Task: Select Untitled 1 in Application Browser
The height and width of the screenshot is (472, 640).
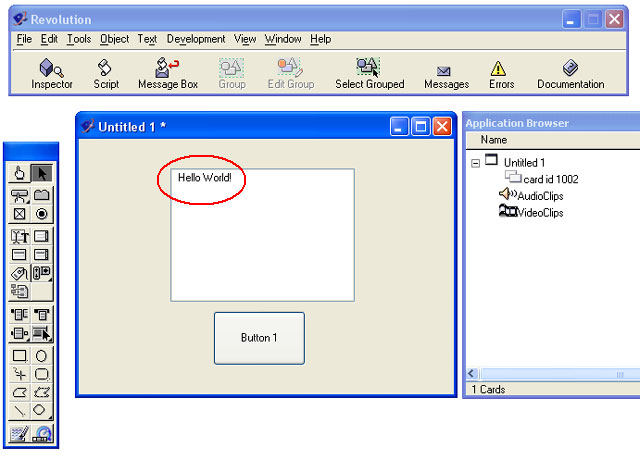Action: click(x=524, y=163)
